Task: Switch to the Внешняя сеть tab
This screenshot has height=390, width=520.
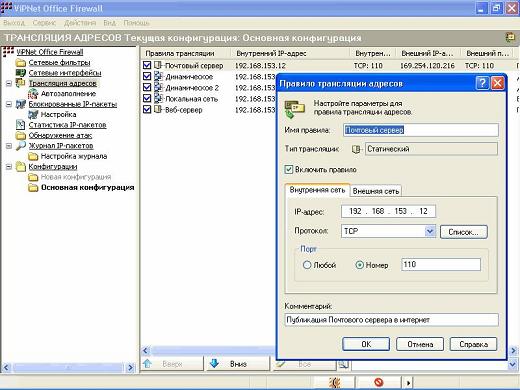Action: tap(376, 191)
